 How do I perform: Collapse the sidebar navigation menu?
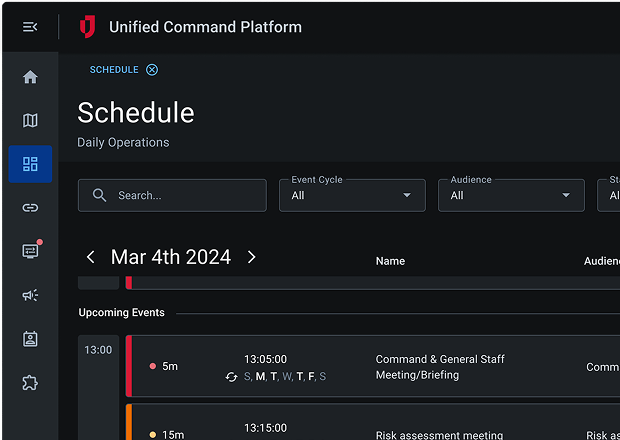tap(30, 27)
